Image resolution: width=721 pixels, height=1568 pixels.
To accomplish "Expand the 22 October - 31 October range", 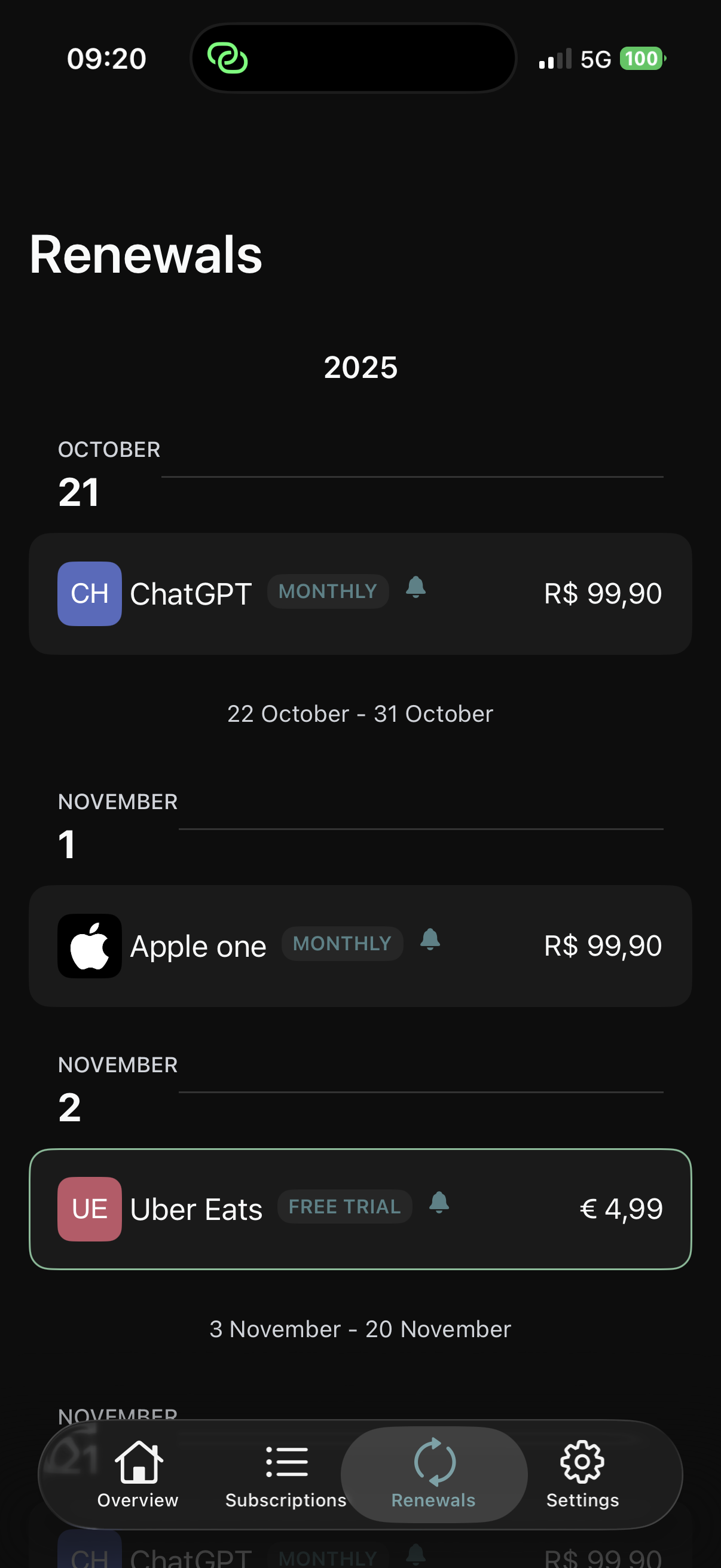I will pos(360,714).
